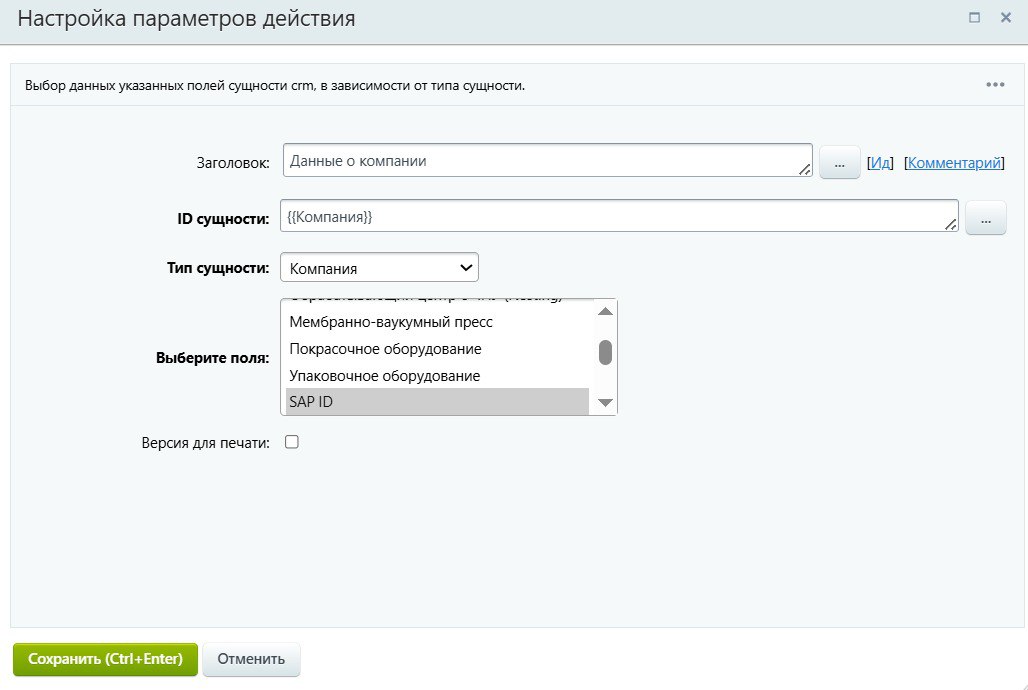Close the action settings dialog
The image size is (1028, 690).
pyautogui.click(x=1006, y=18)
